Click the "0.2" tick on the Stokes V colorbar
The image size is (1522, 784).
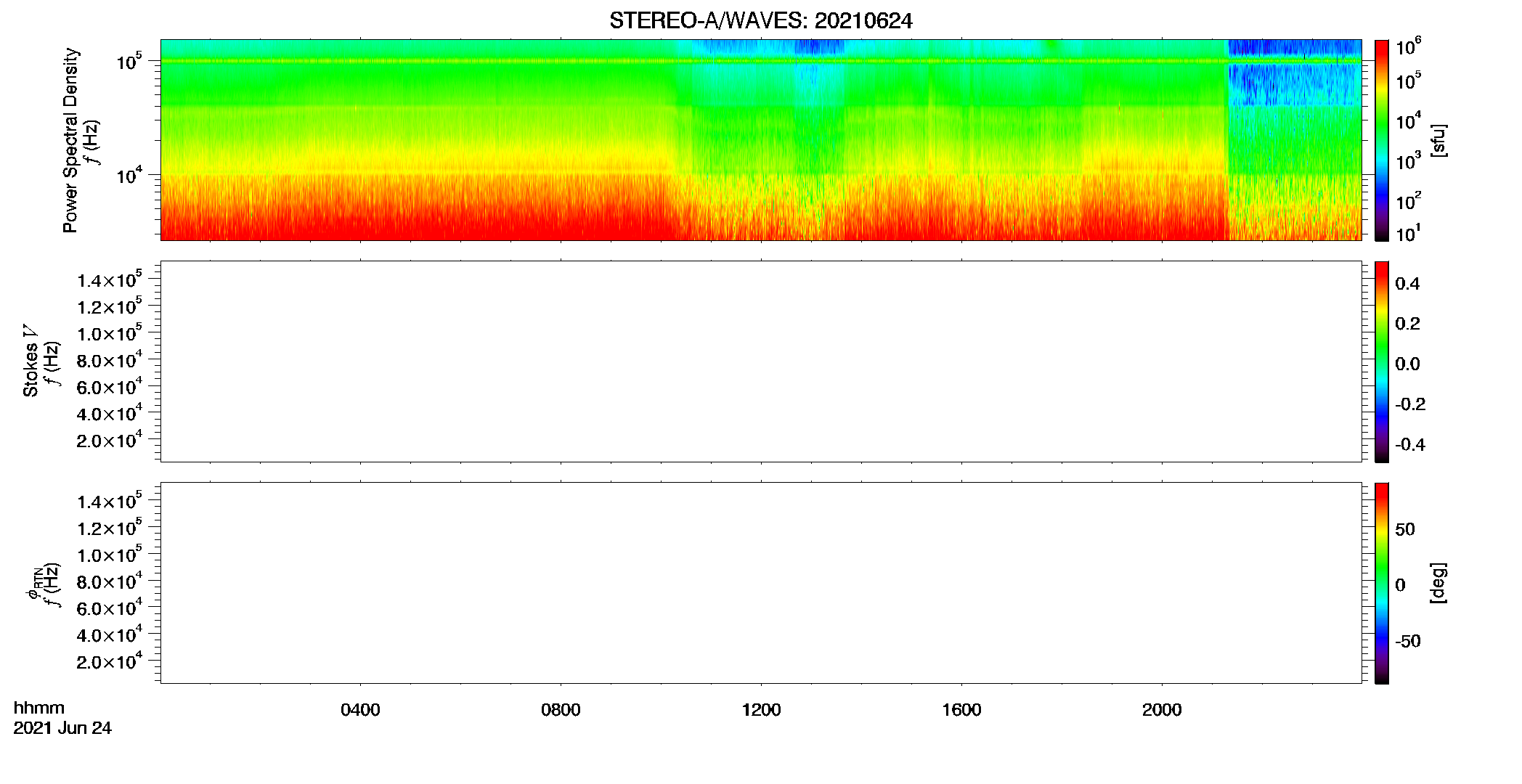click(x=1407, y=324)
